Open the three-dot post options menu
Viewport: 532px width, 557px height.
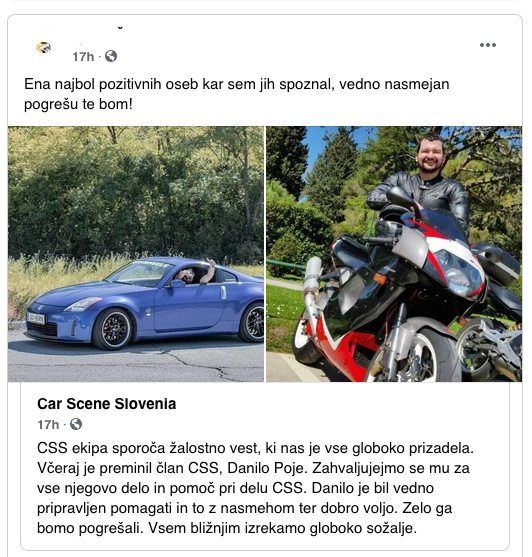pyautogui.click(x=488, y=45)
